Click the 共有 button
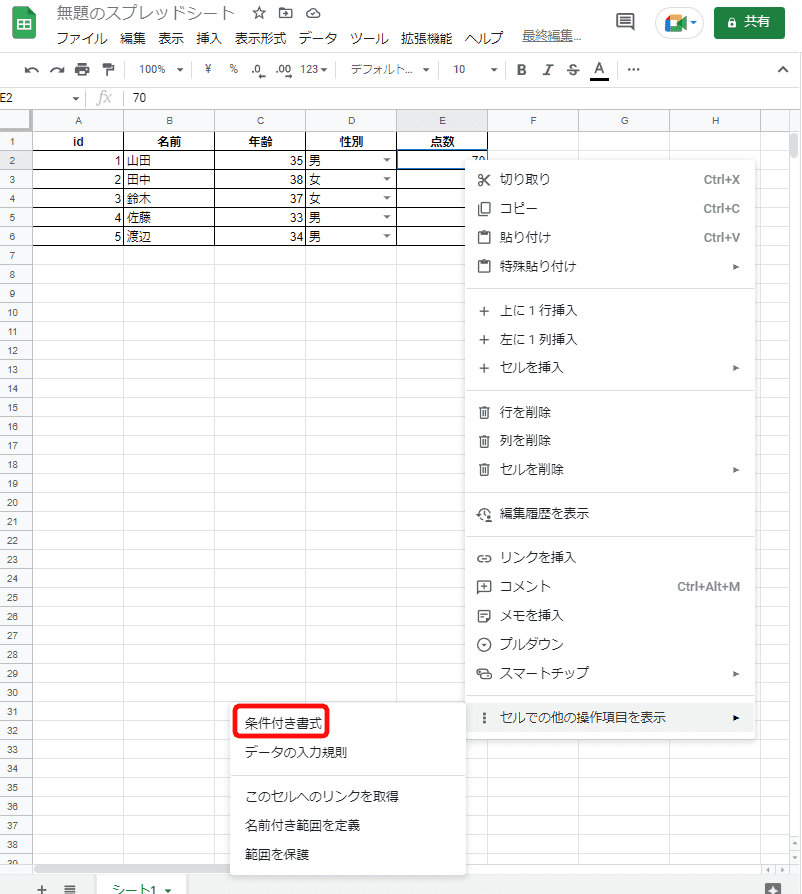The width and height of the screenshot is (802, 894). [x=749, y=21]
